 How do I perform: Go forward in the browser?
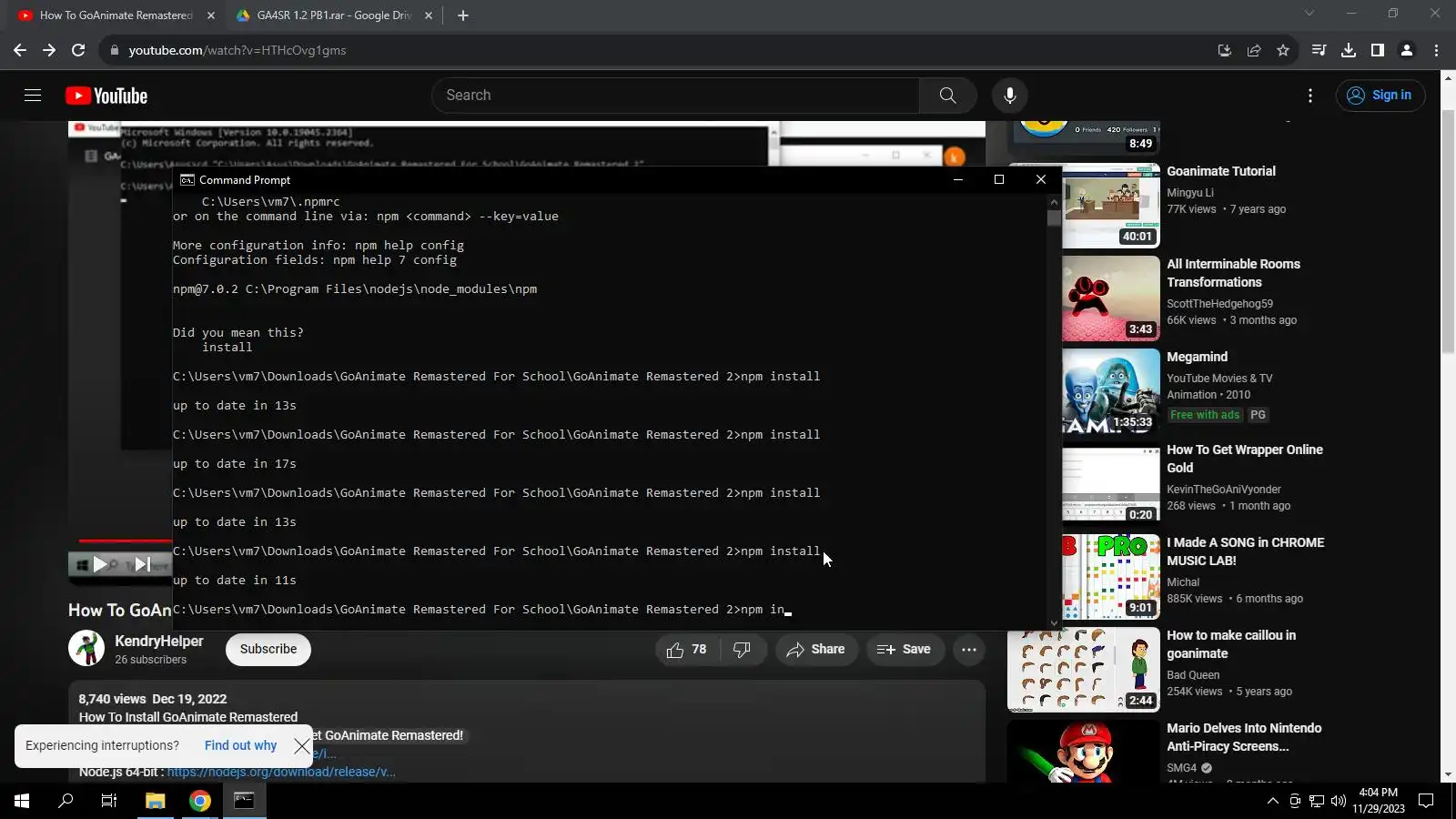49,50
